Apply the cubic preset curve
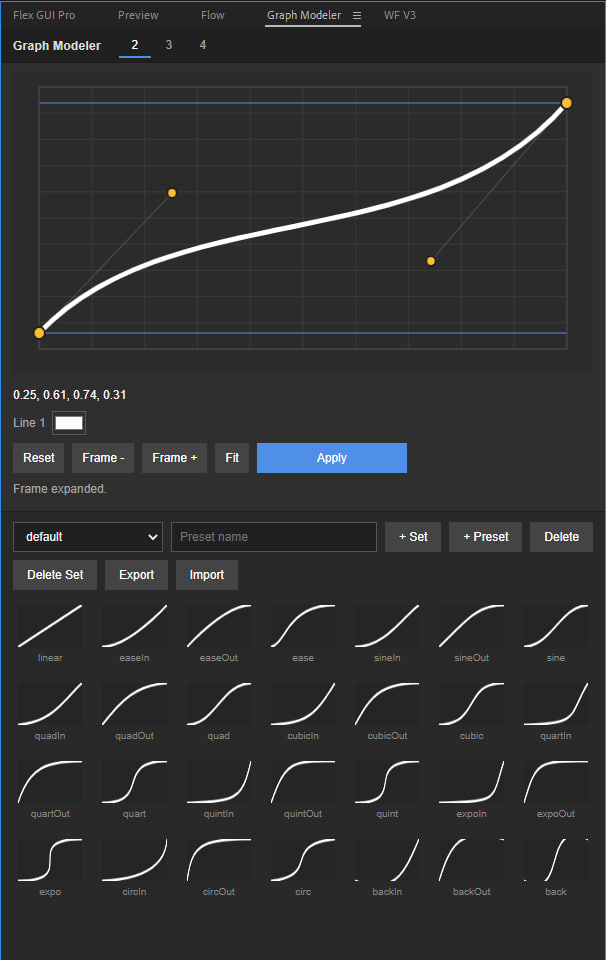The height and width of the screenshot is (960, 606). click(472, 704)
